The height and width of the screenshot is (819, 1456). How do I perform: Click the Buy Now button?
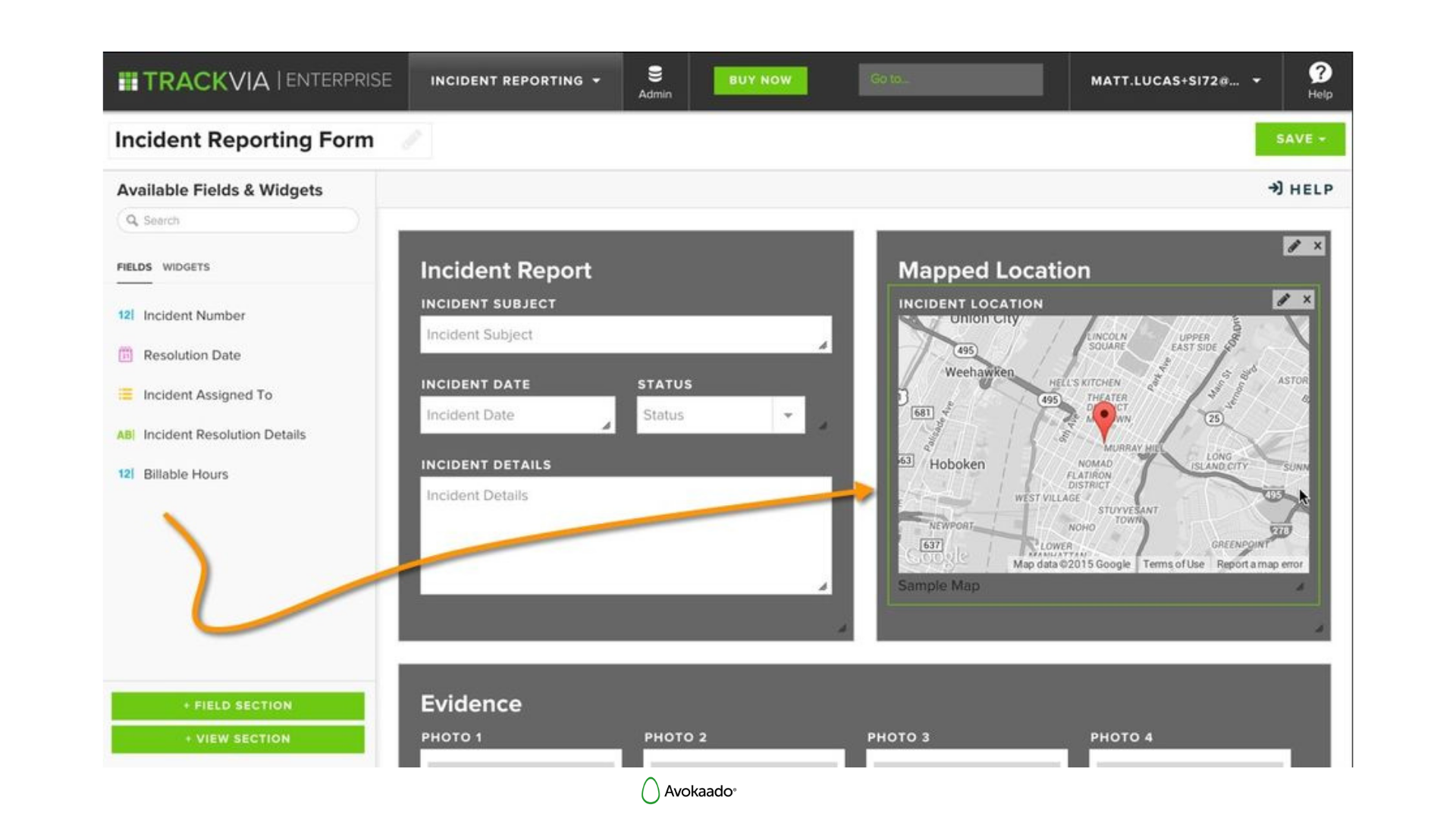click(760, 80)
